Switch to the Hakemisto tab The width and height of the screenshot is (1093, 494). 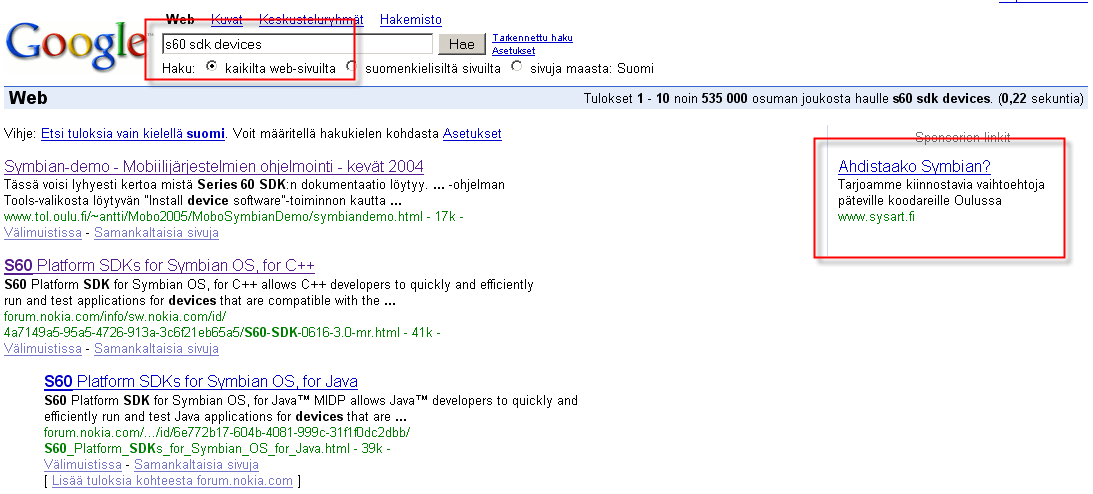coord(410,19)
